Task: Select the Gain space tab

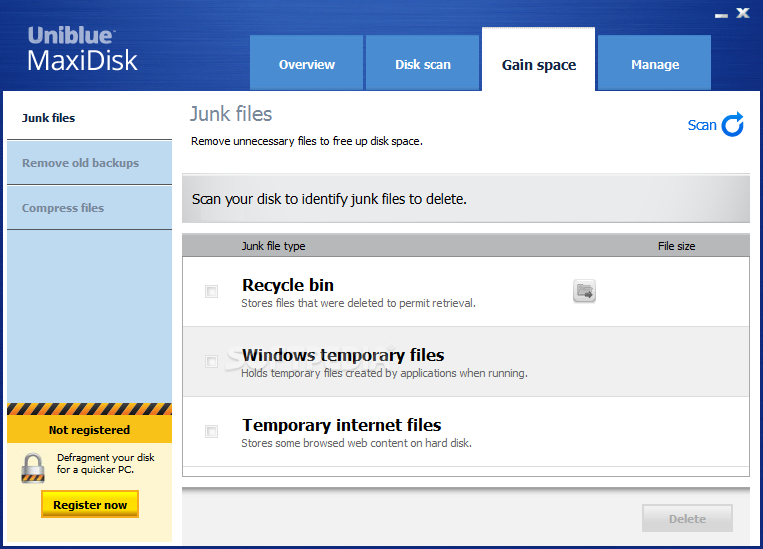Action: click(538, 59)
